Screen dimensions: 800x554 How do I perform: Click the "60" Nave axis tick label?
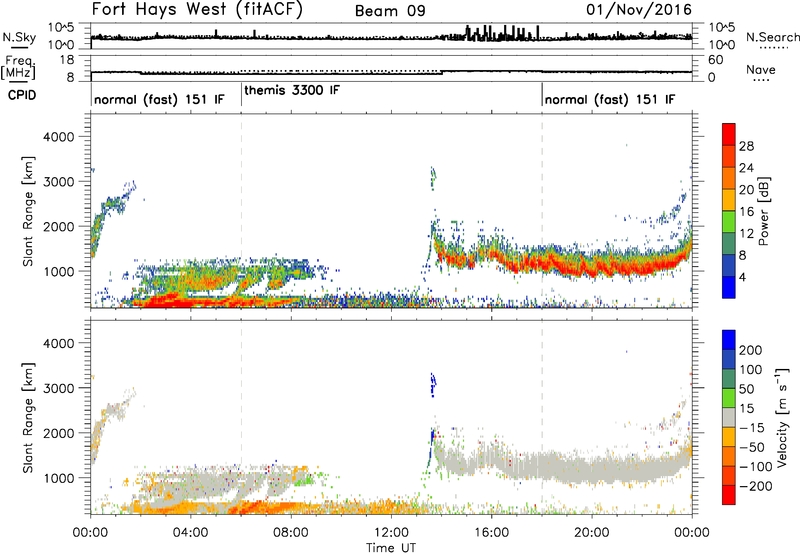(x=715, y=60)
